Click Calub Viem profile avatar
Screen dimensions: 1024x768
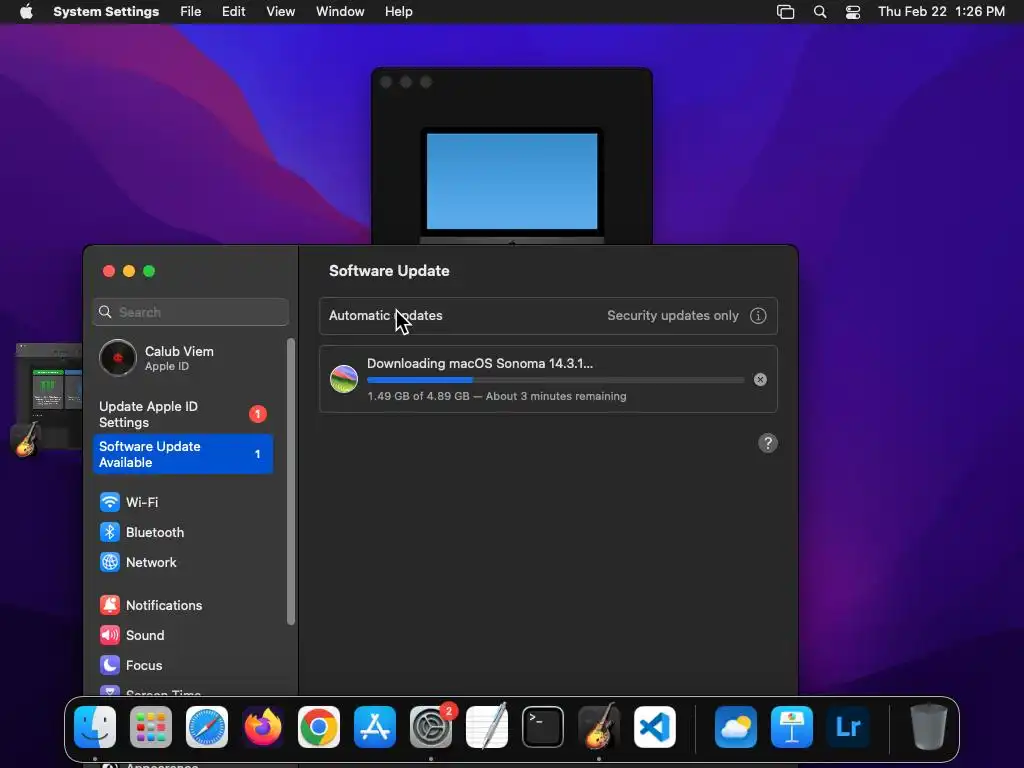[x=118, y=358]
